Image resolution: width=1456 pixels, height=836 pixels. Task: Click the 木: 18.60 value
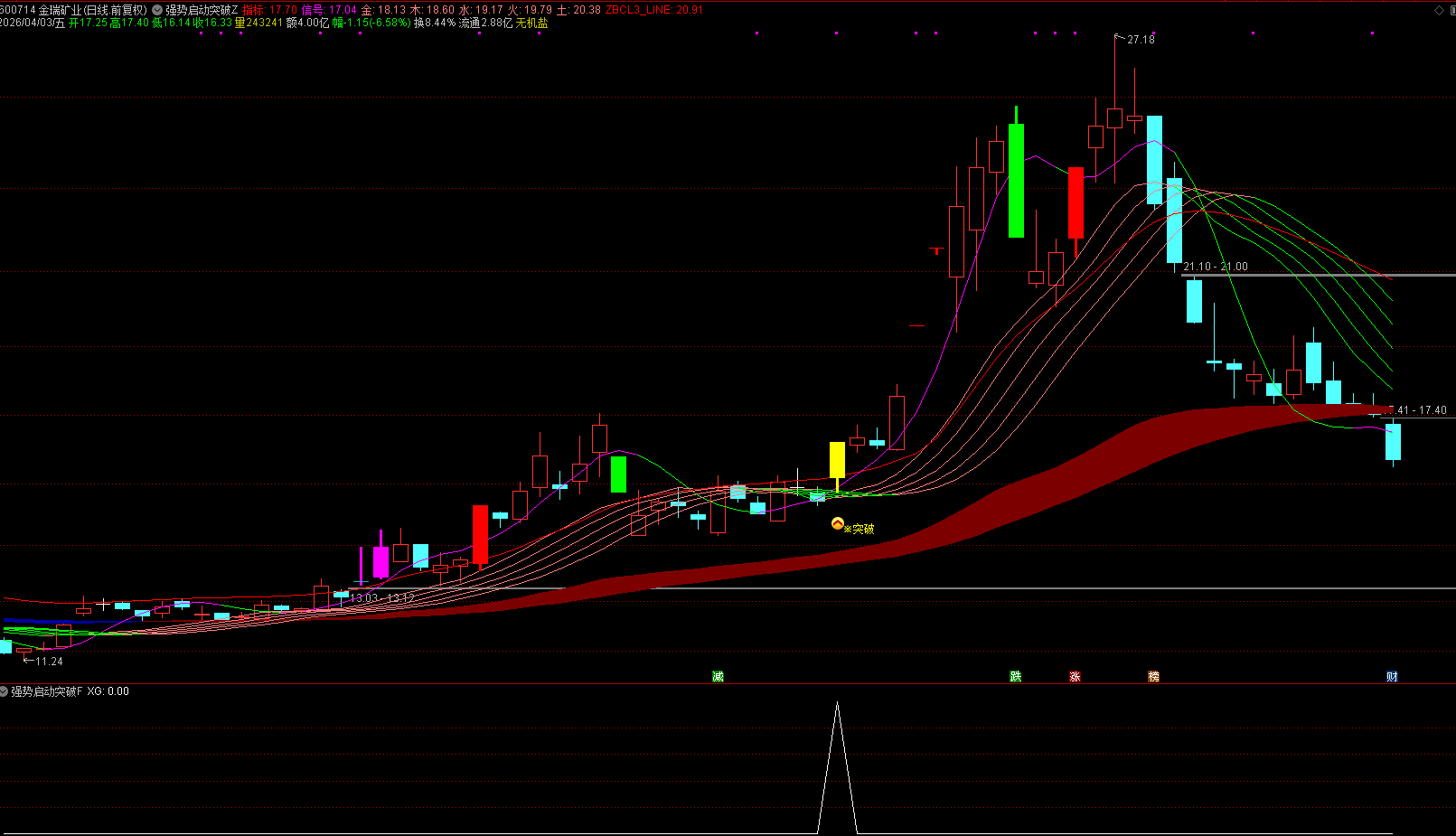[x=432, y=10]
